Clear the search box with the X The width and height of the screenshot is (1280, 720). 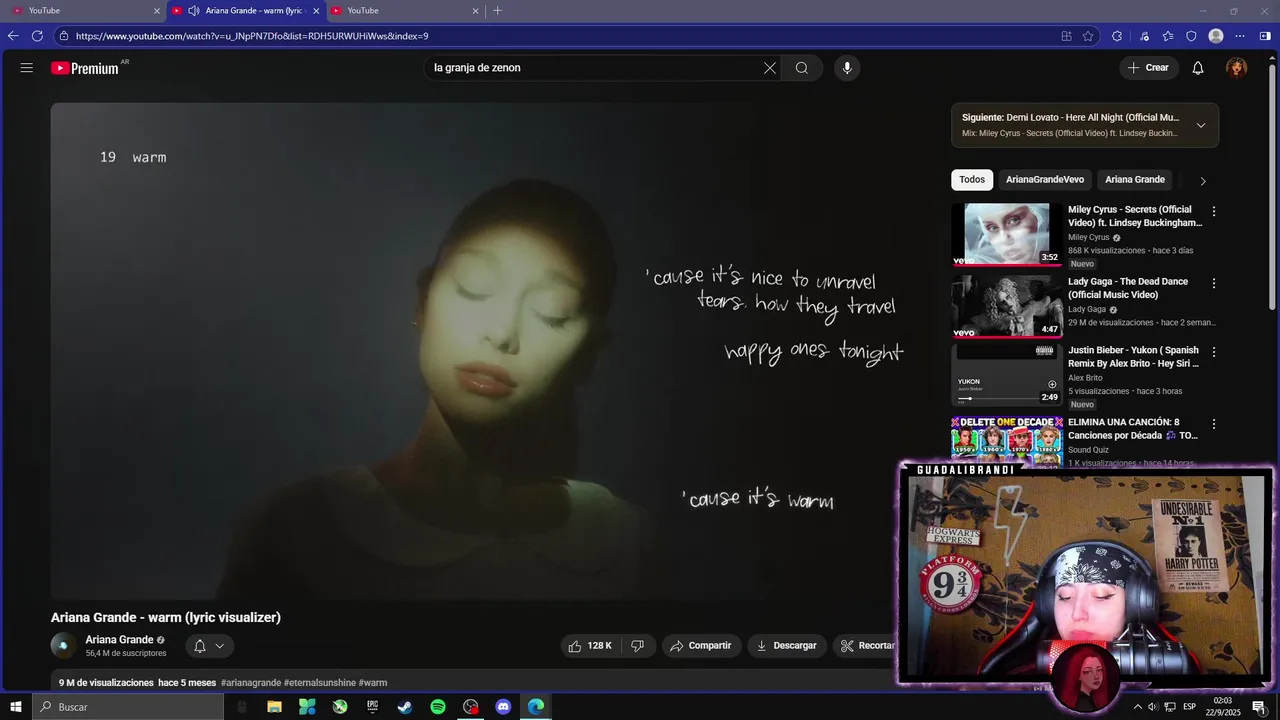click(x=770, y=68)
